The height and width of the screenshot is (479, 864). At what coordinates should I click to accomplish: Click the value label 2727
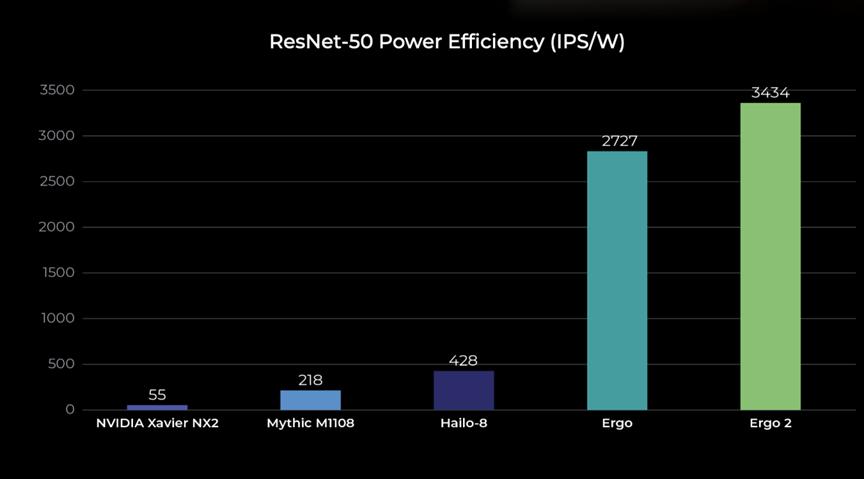click(x=619, y=141)
